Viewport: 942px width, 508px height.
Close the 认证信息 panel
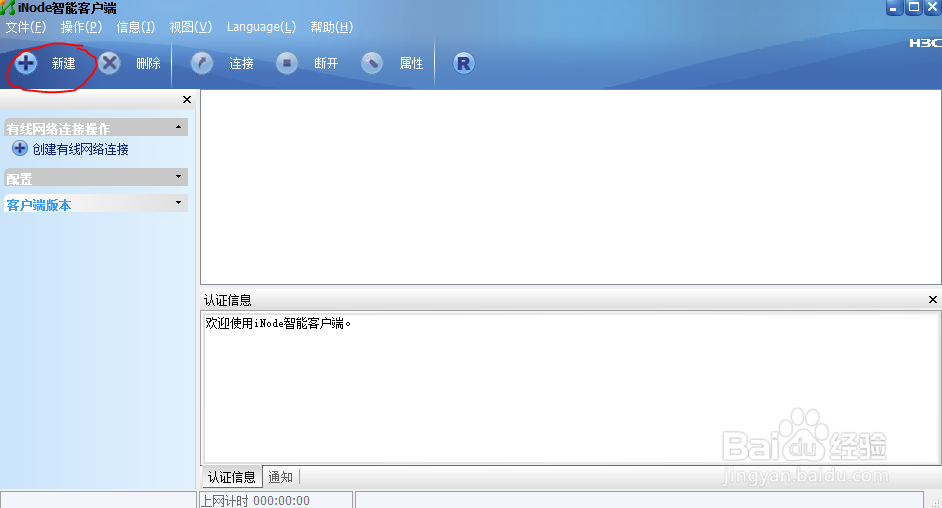(x=932, y=300)
